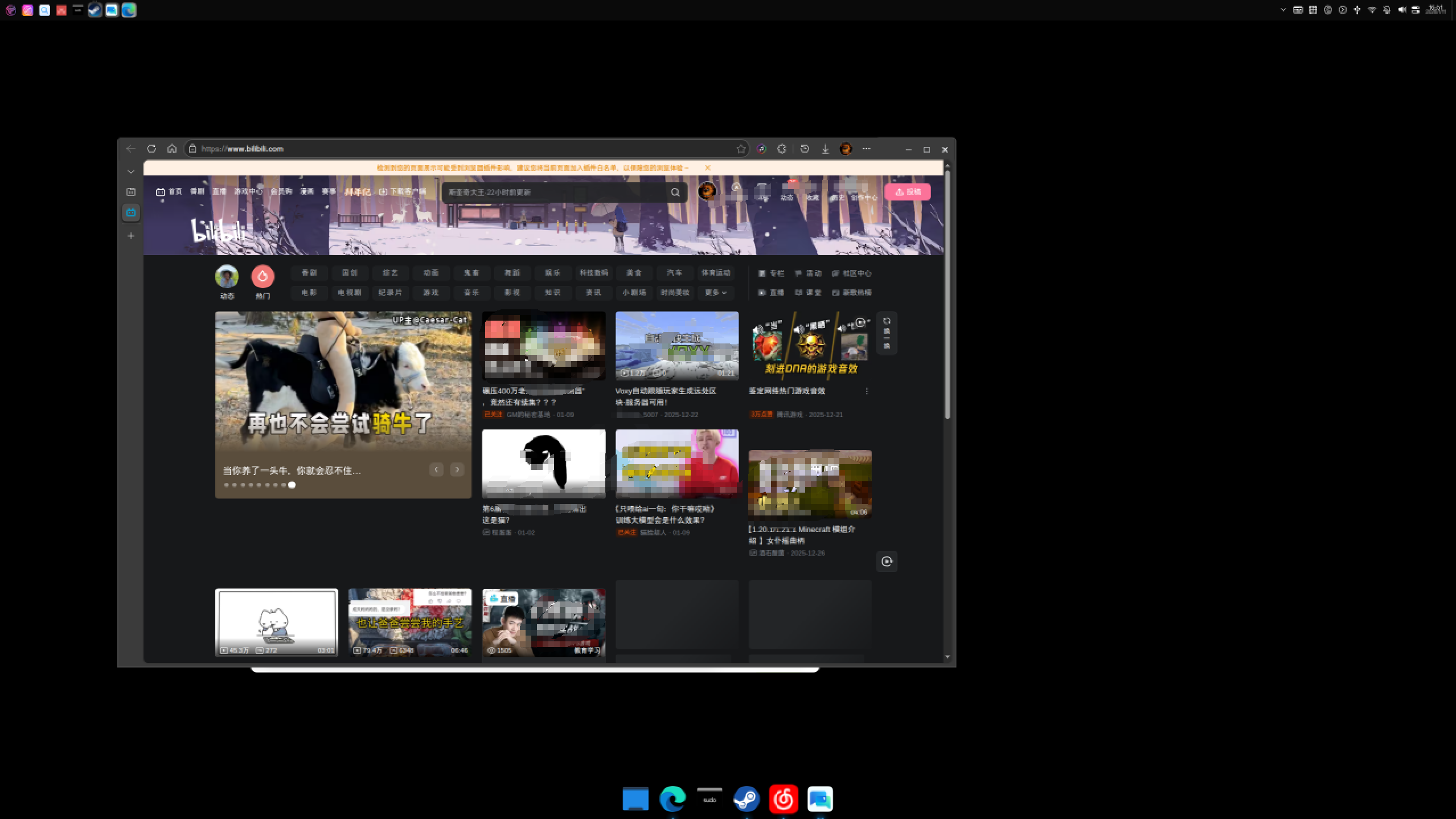Viewport: 1456px width, 819px height.
Task: Bookmark this page with the star icon
Action: 741,149
